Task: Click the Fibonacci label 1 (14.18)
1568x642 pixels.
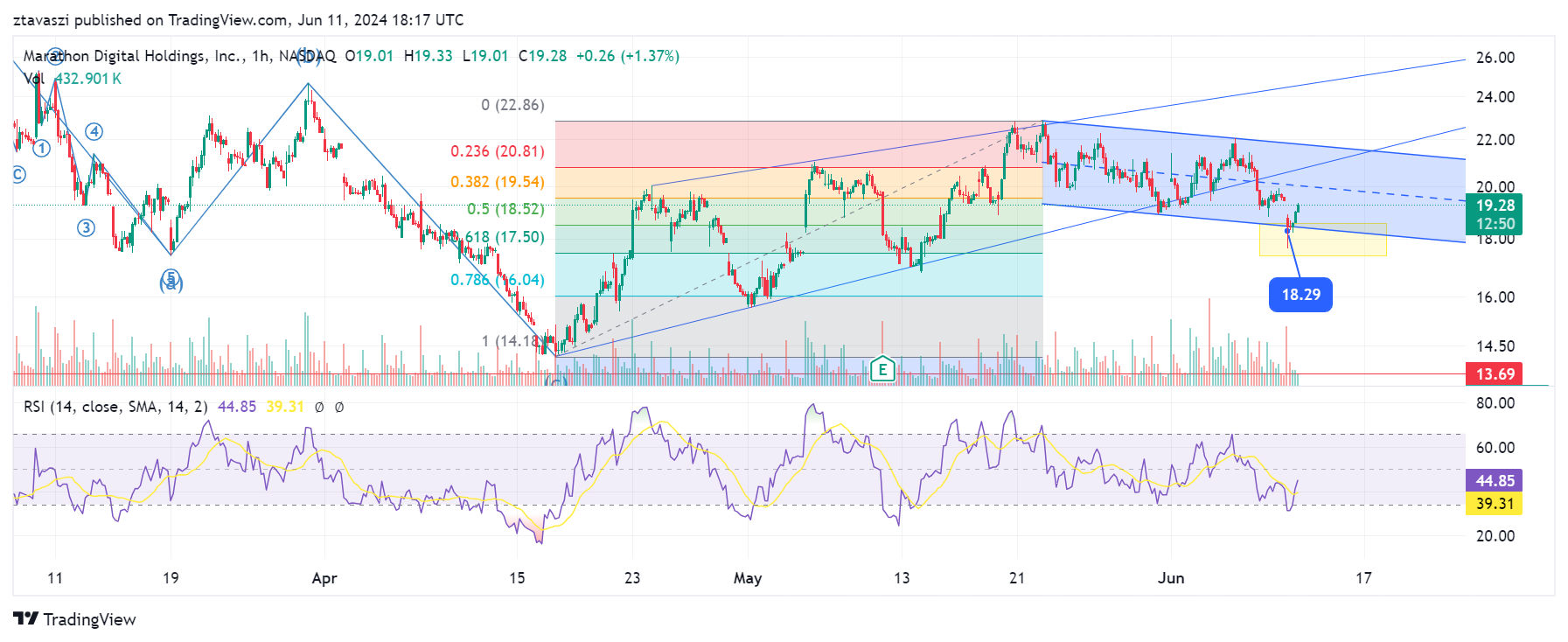Action: coord(512,341)
